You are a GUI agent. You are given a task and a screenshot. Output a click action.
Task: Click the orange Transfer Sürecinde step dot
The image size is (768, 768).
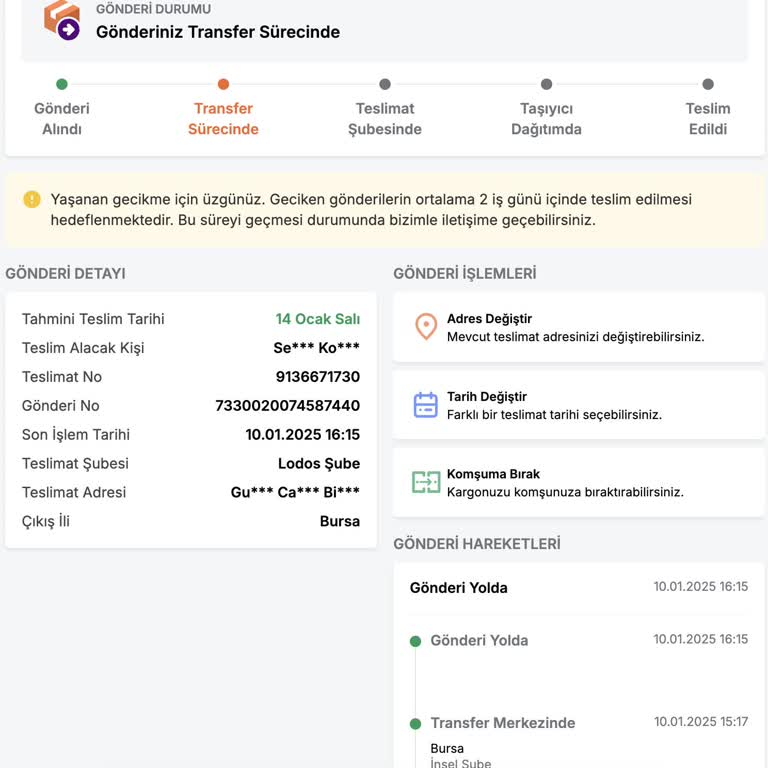(223, 85)
